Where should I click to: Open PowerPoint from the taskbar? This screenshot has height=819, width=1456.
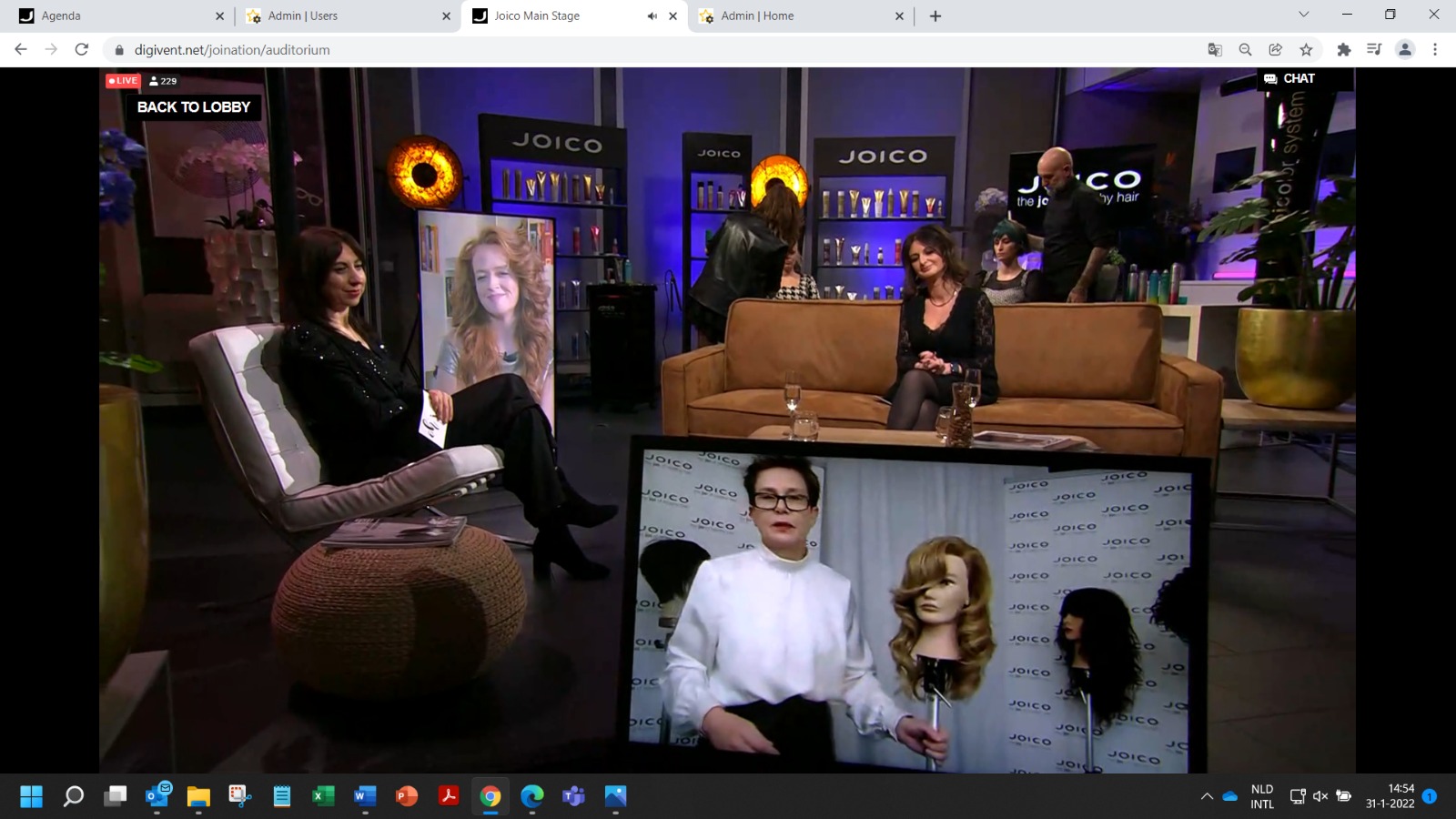click(x=407, y=796)
